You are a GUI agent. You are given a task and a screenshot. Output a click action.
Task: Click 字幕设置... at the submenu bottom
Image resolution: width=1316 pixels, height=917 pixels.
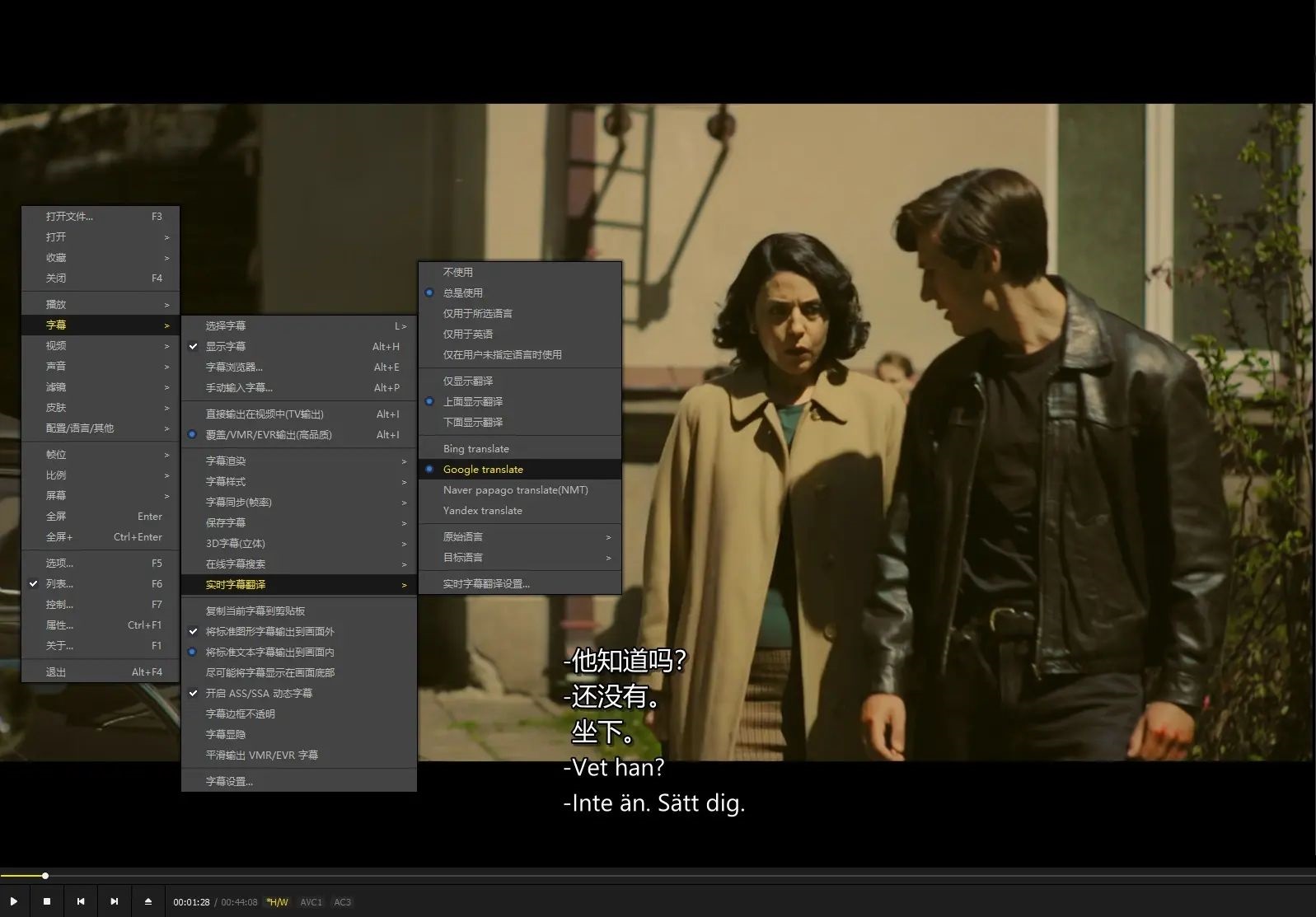click(x=229, y=781)
